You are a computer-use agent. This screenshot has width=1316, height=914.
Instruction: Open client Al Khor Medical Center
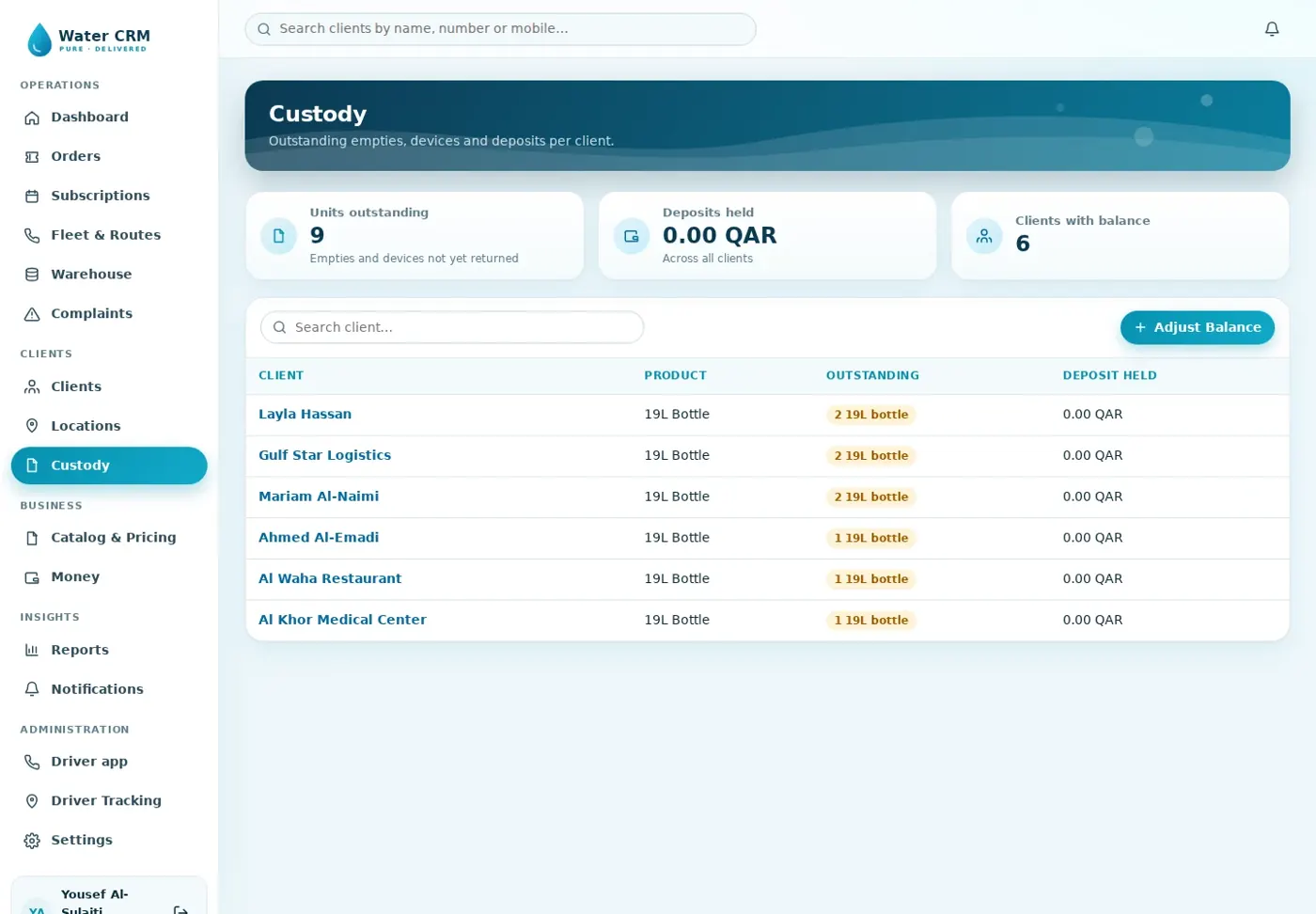[x=342, y=620]
